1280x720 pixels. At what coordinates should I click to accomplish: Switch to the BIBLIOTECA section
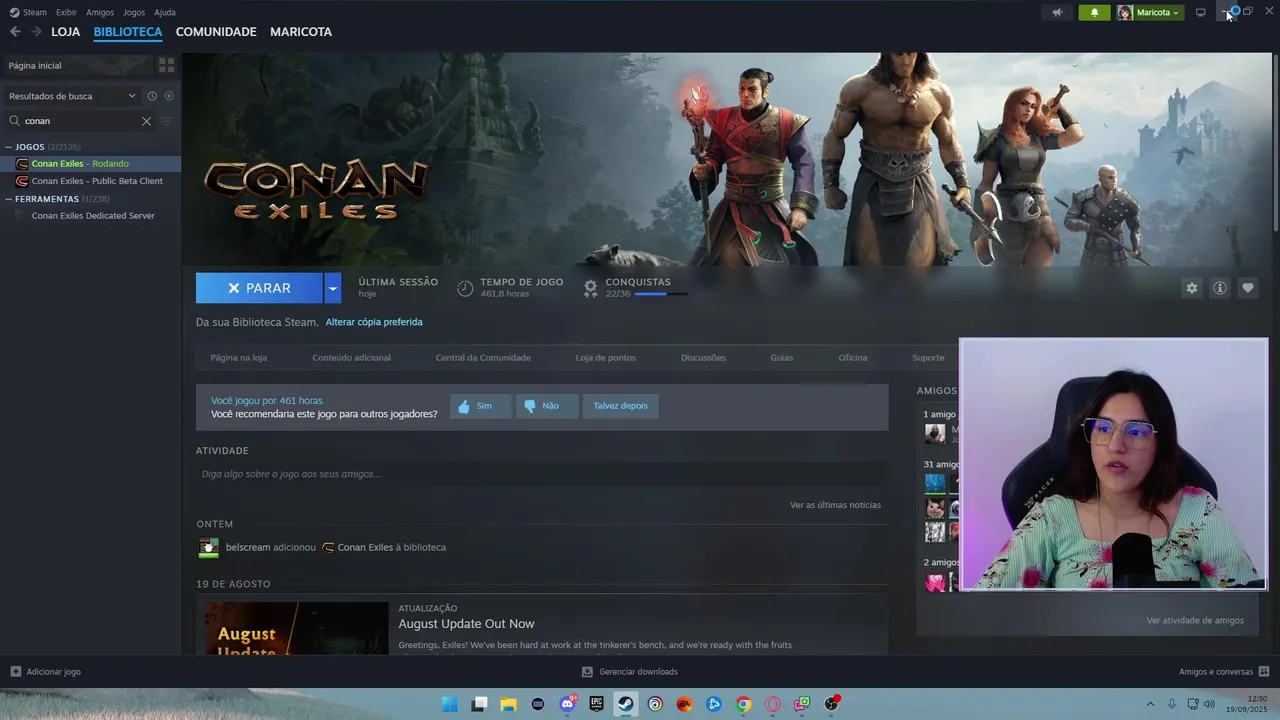(128, 32)
